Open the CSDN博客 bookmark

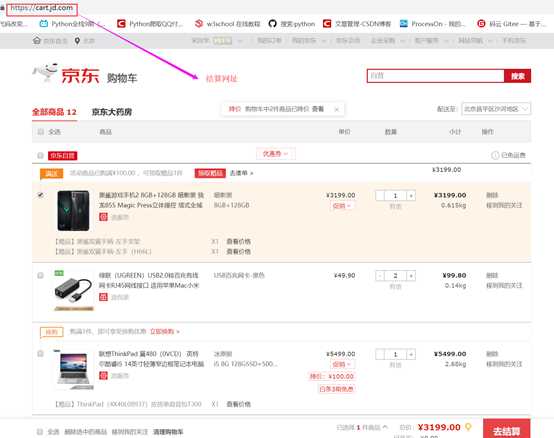pos(357,24)
